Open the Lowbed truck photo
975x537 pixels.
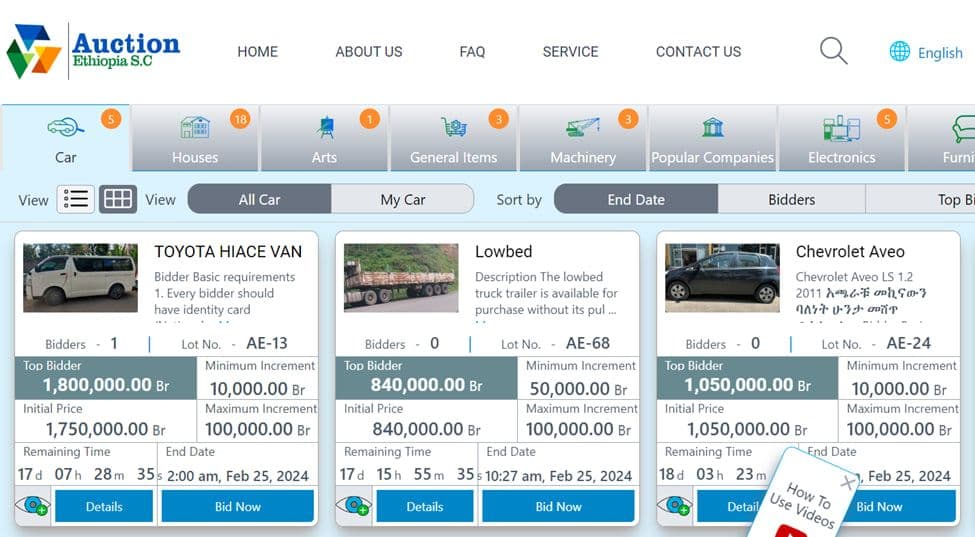401,278
